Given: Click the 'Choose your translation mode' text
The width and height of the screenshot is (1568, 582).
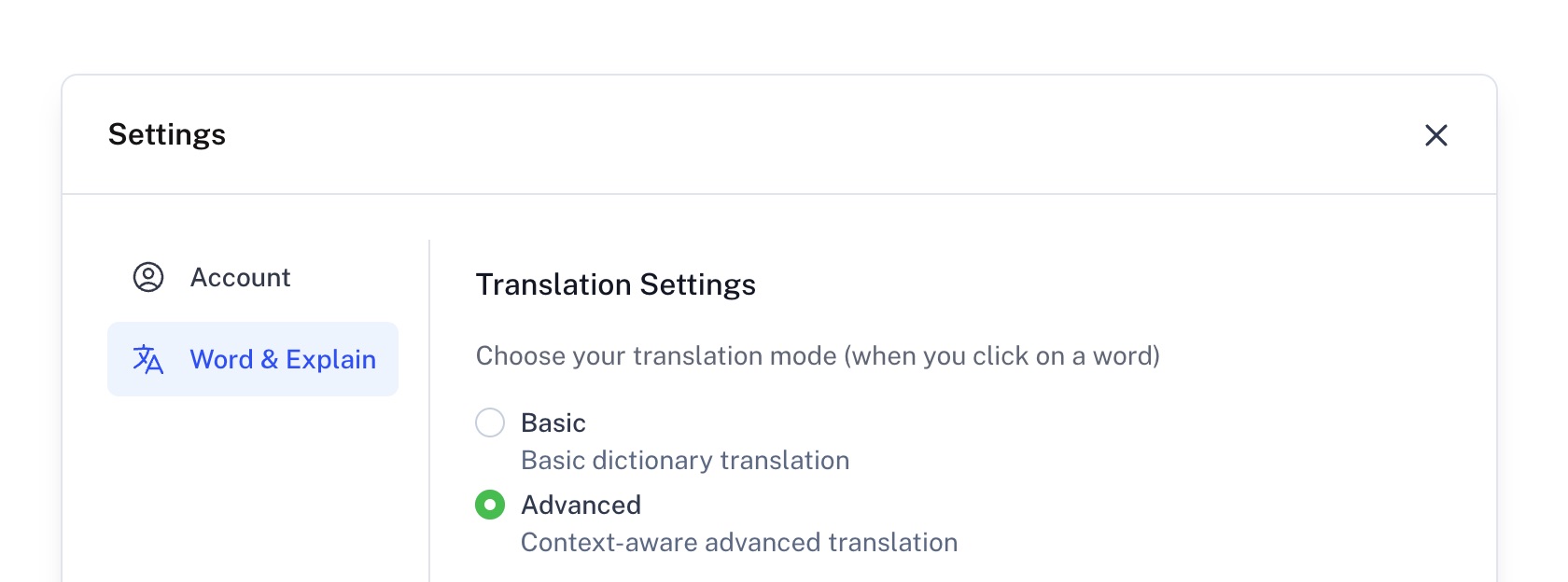Looking at the screenshot, I should (818, 355).
